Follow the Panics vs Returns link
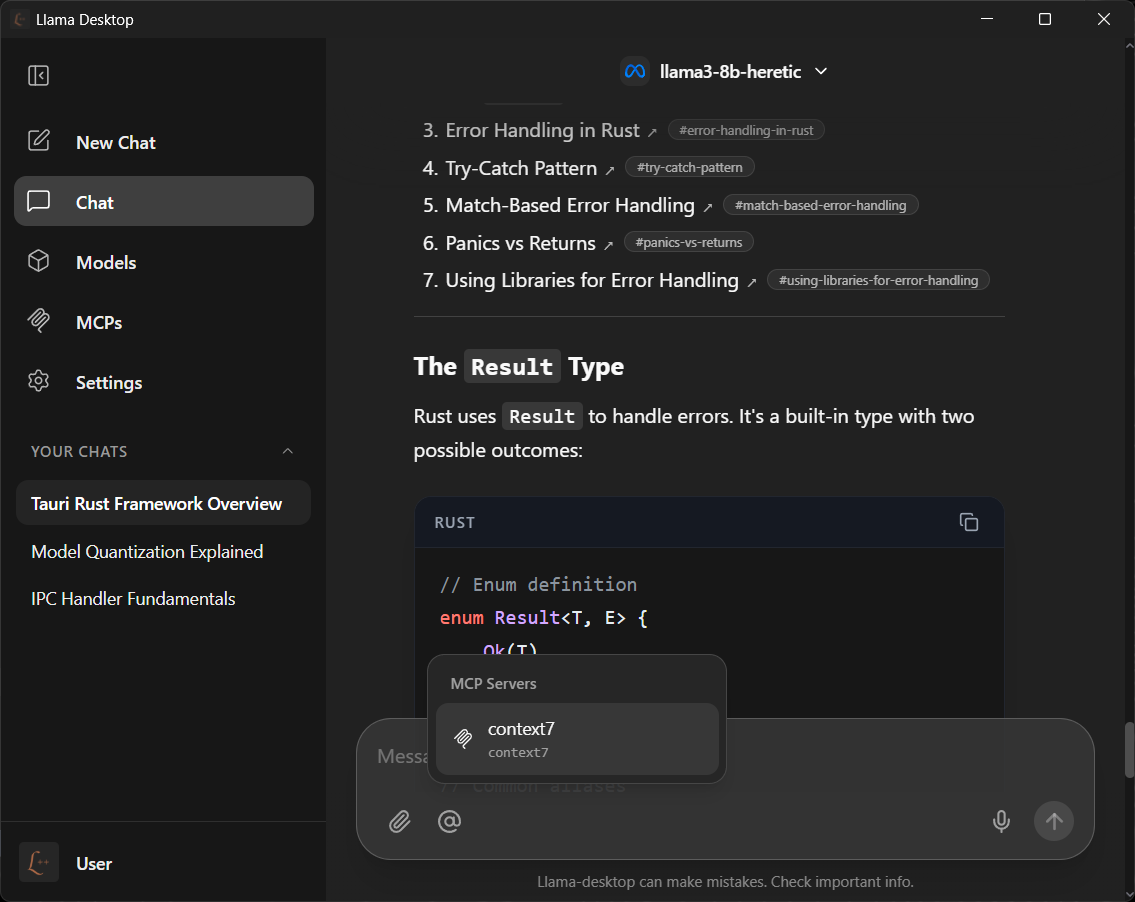Viewport: 1135px width, 902px height. coord(520,243)
